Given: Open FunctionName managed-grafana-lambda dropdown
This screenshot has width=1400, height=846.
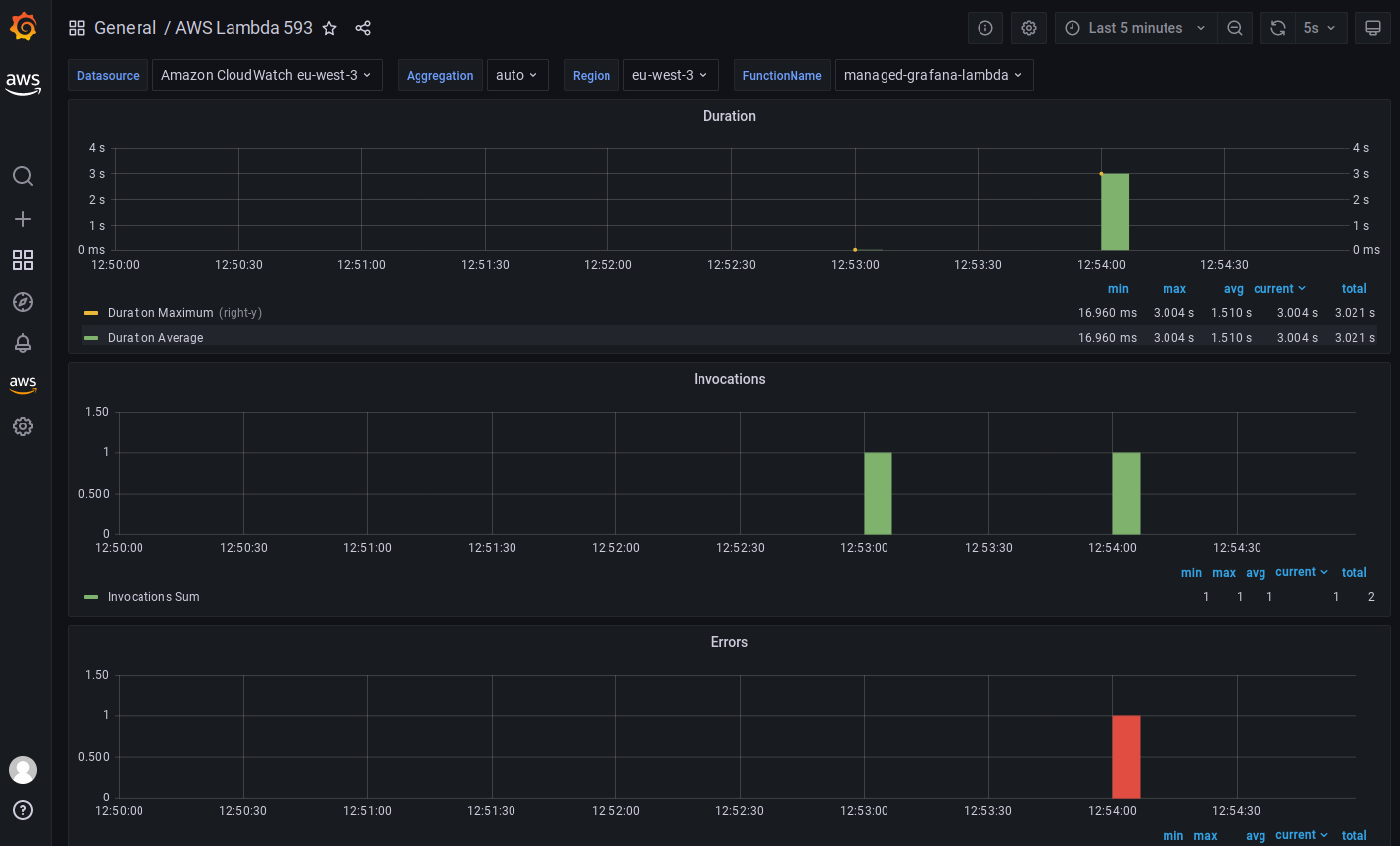Looking at the screenshot, I should tap(934, 75).
